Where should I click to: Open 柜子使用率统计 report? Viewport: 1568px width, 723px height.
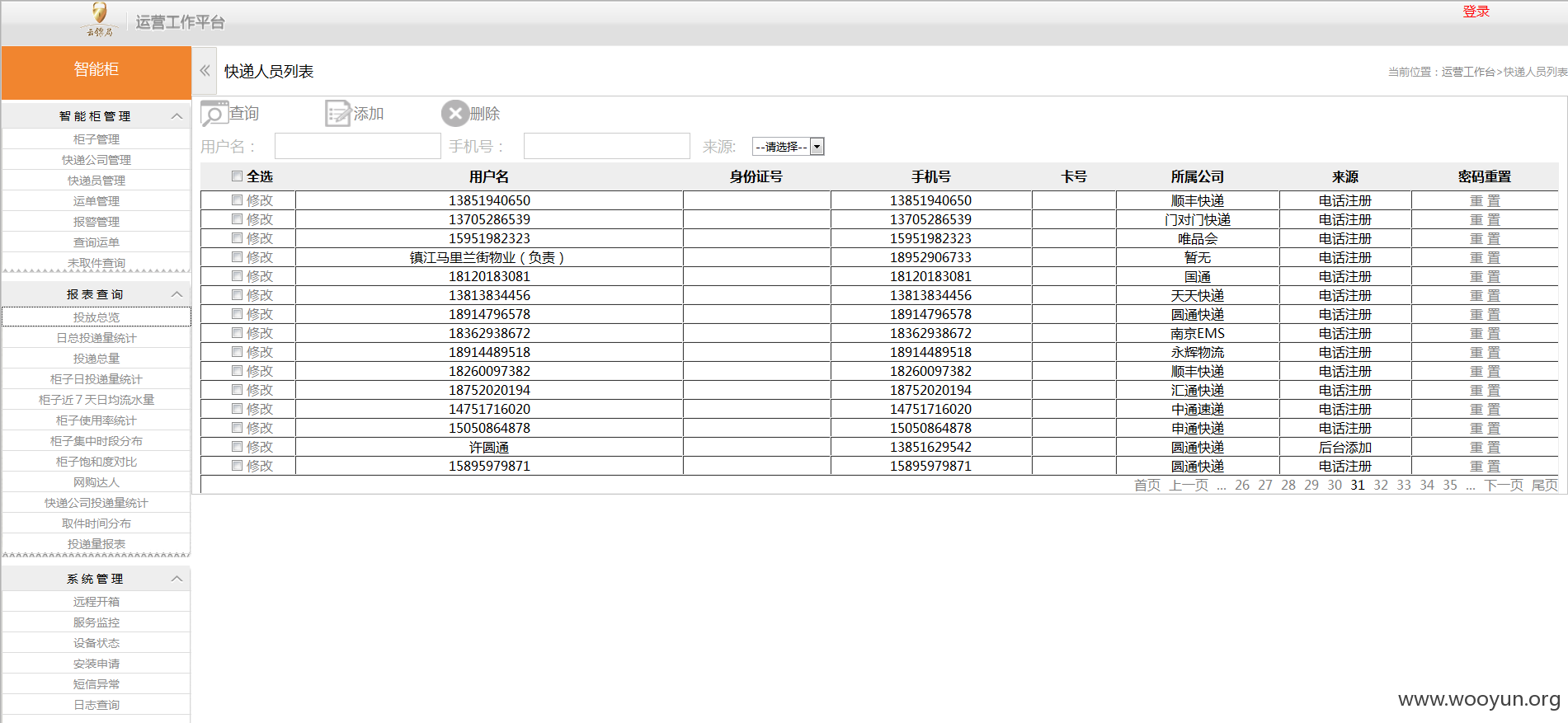pos(97,420)
